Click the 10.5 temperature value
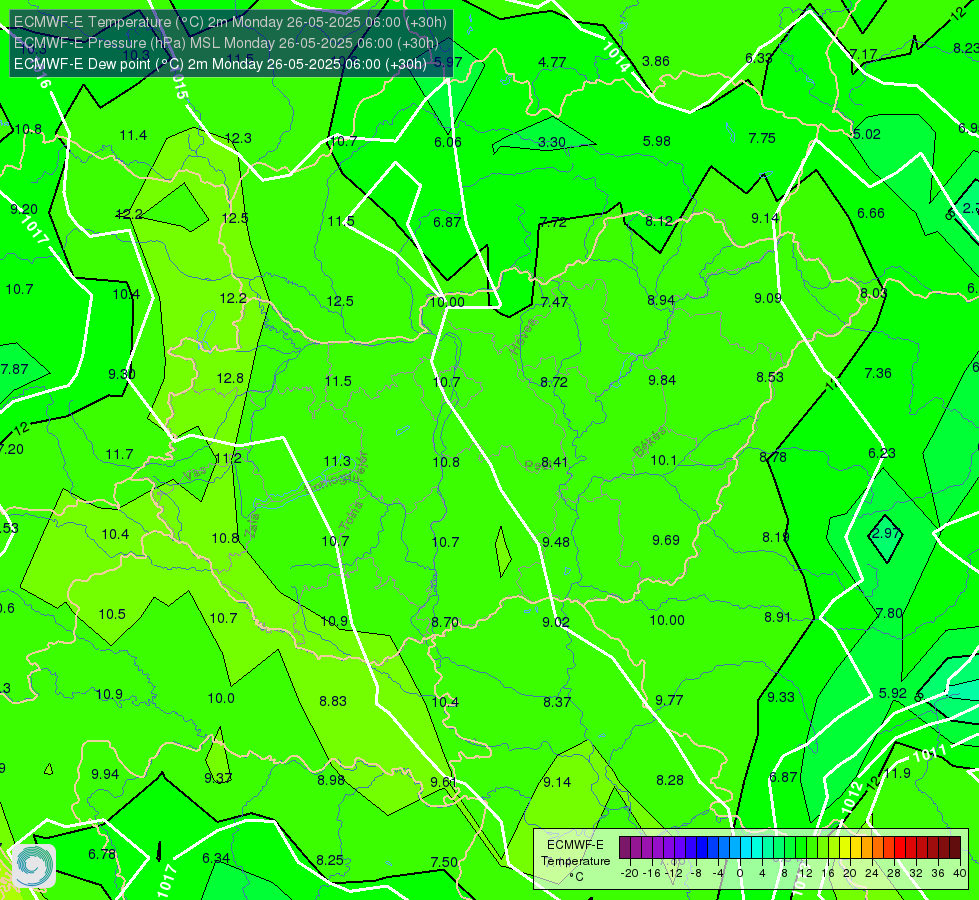 coord(112,615)
